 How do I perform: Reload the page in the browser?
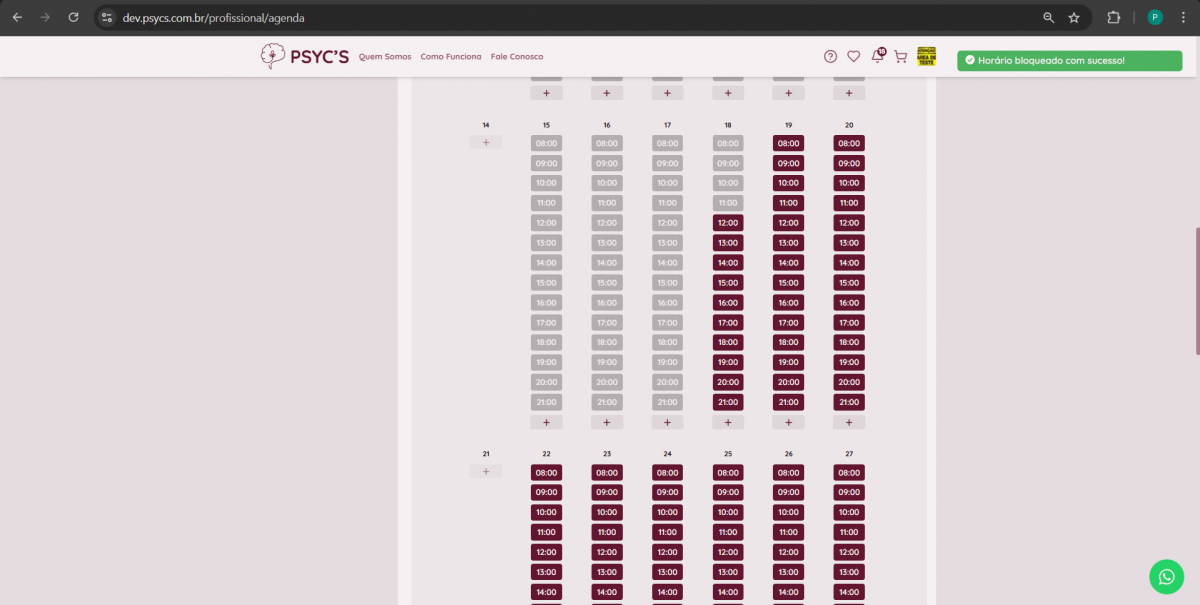73,17
